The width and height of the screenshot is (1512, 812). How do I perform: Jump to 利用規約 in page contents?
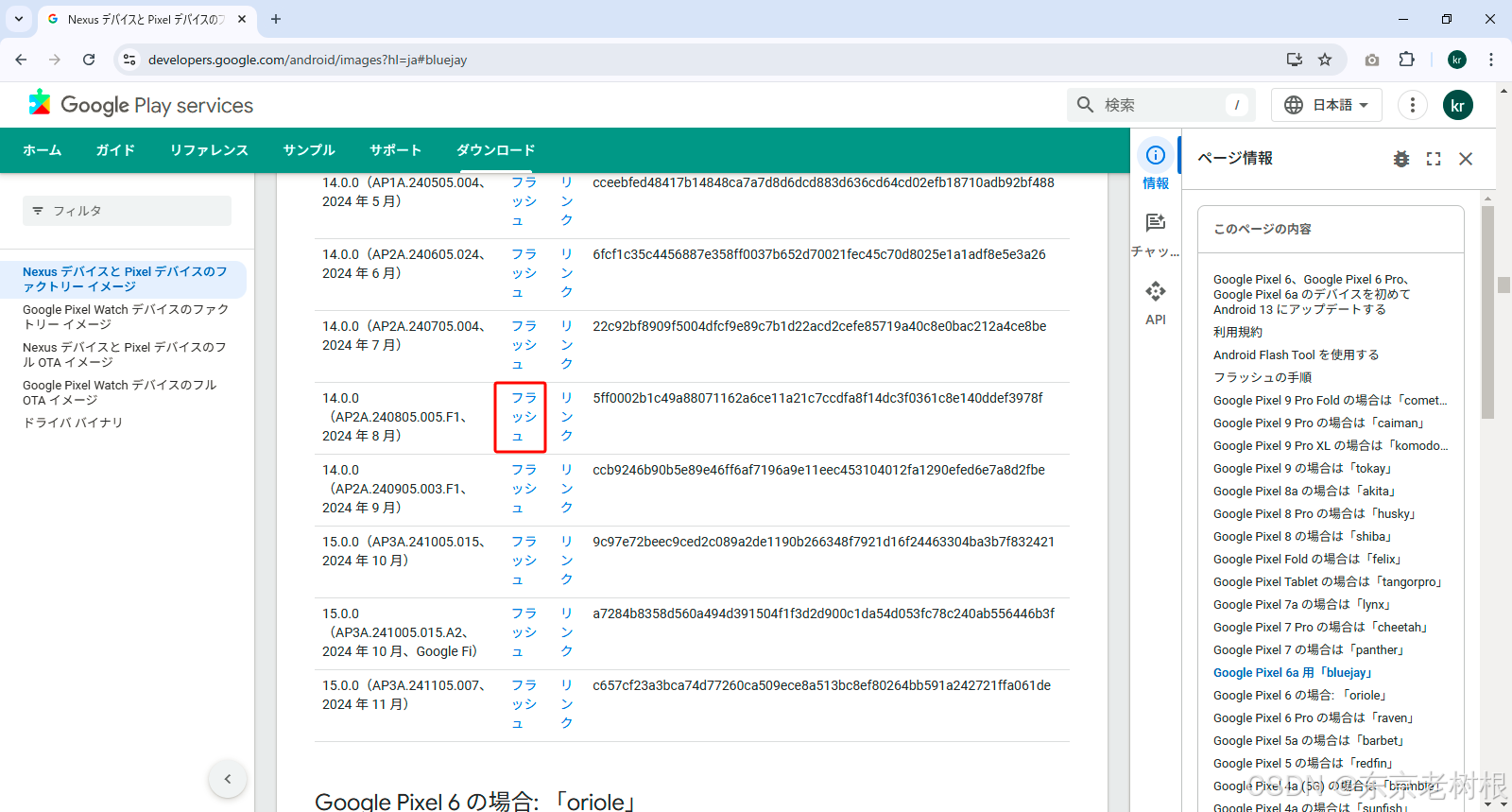(x=1238, y=332)
